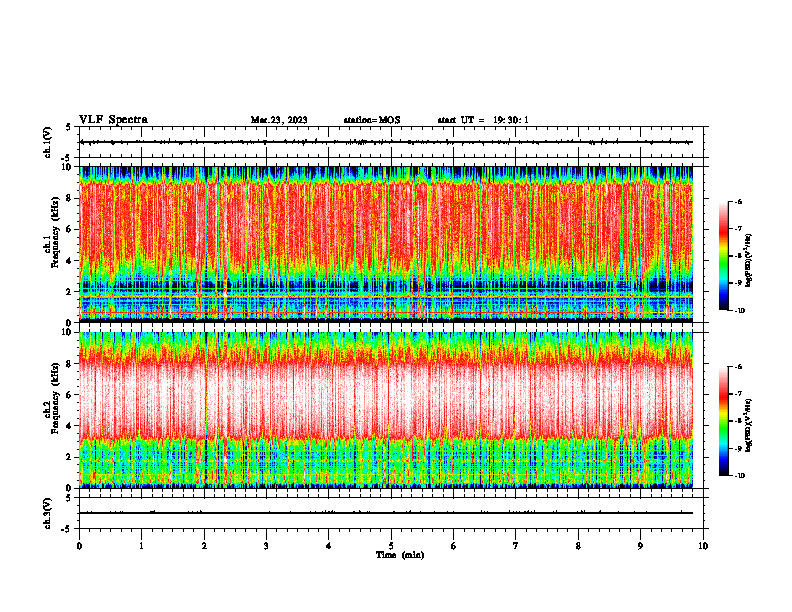Viewport: 792px width, 612px height.
Task: Click the "0" tick on the time axis
Action: pos(79,546)
